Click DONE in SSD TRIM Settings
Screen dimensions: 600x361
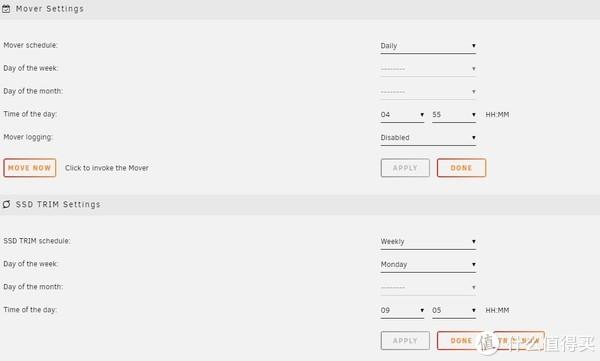pos(461,340)
